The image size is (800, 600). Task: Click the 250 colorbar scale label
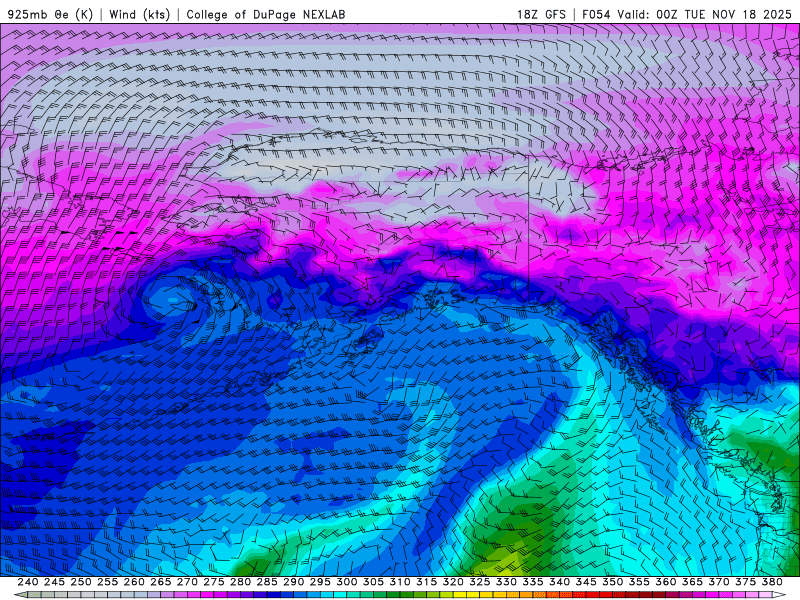[x=81, y=582]
